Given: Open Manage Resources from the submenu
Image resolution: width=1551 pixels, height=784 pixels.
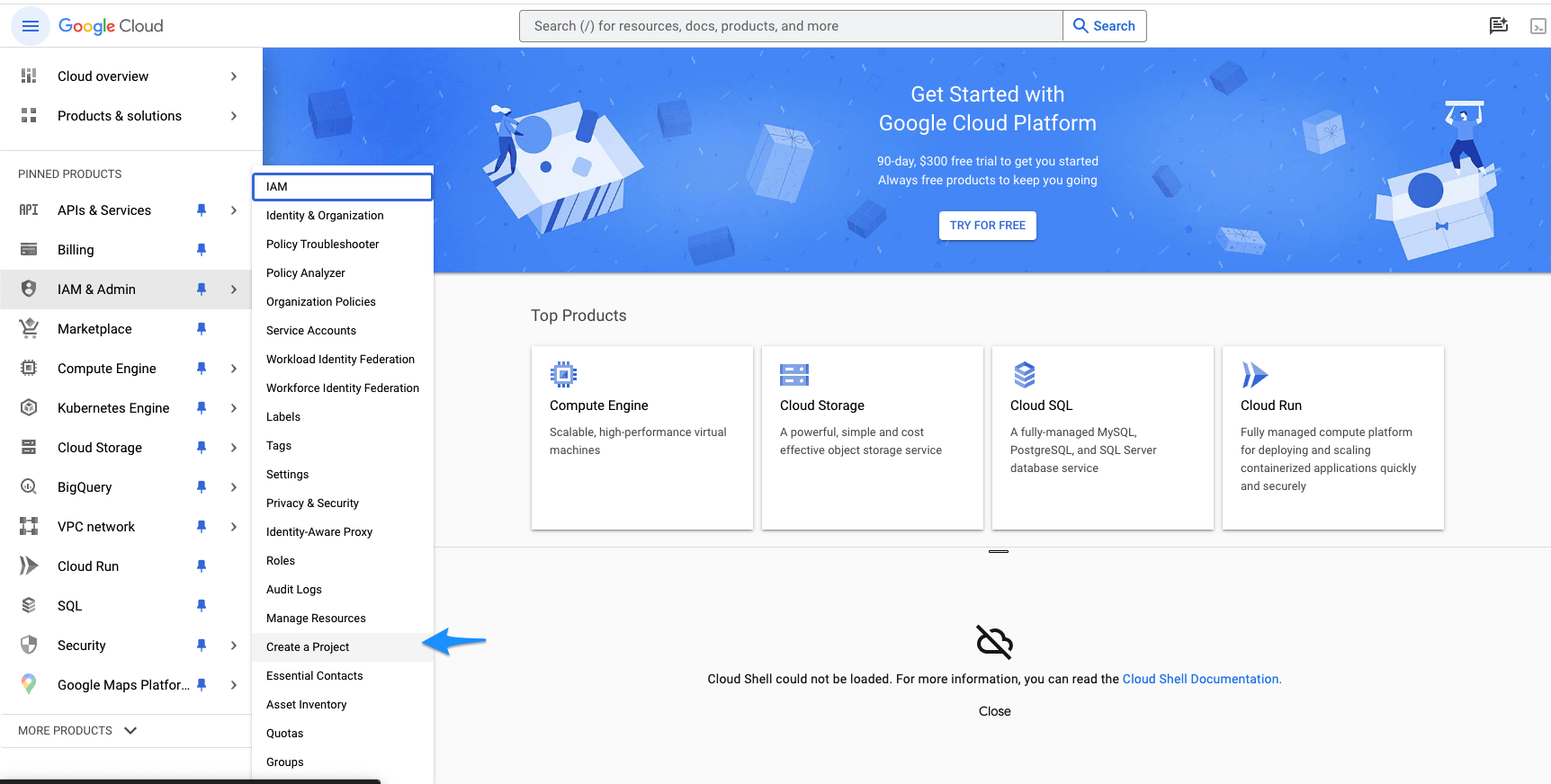Looking at the screenshot, I should [342, 619].
